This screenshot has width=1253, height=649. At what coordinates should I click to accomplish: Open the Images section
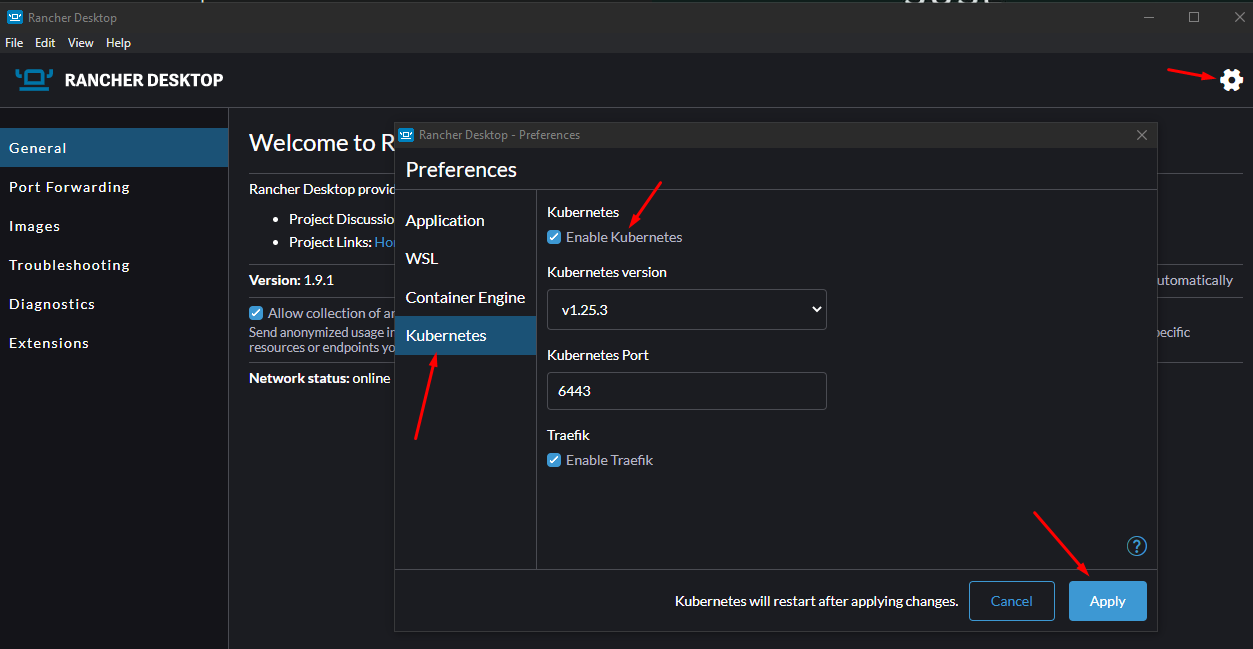(34, 226)
